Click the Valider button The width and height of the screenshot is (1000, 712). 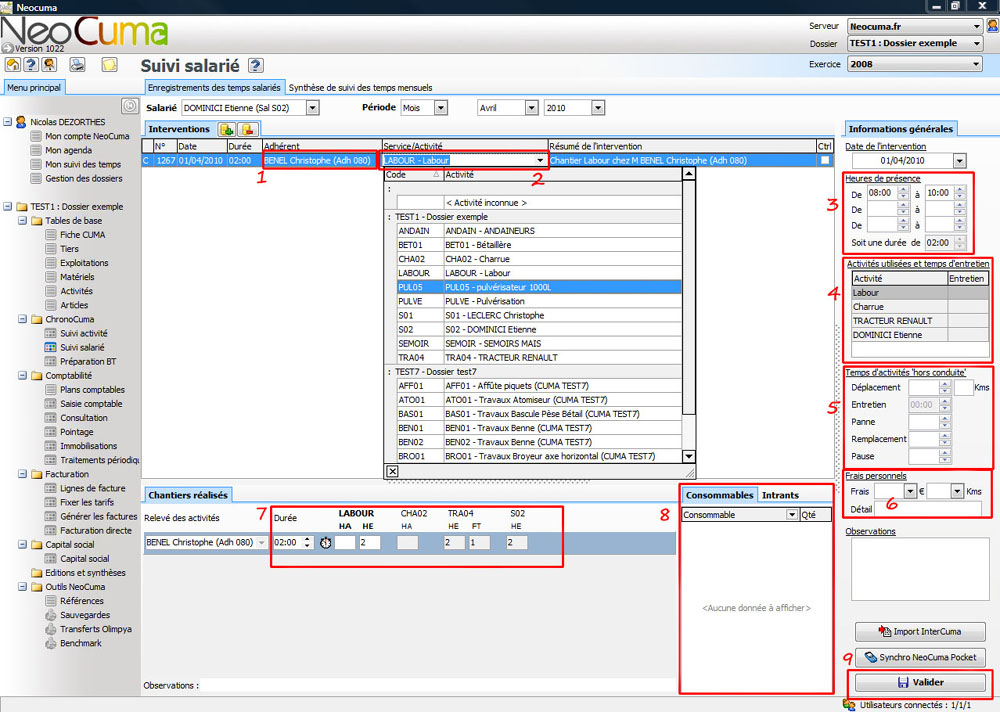coord(920,682)
